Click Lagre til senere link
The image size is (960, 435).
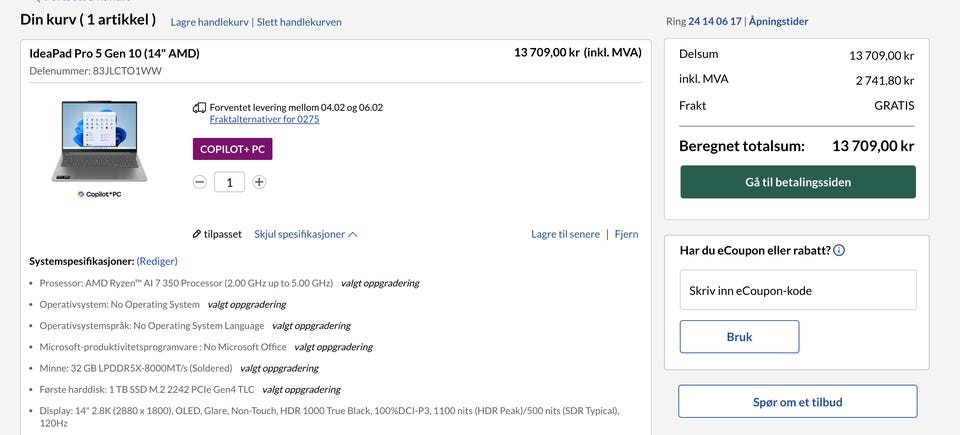(565, 234)
